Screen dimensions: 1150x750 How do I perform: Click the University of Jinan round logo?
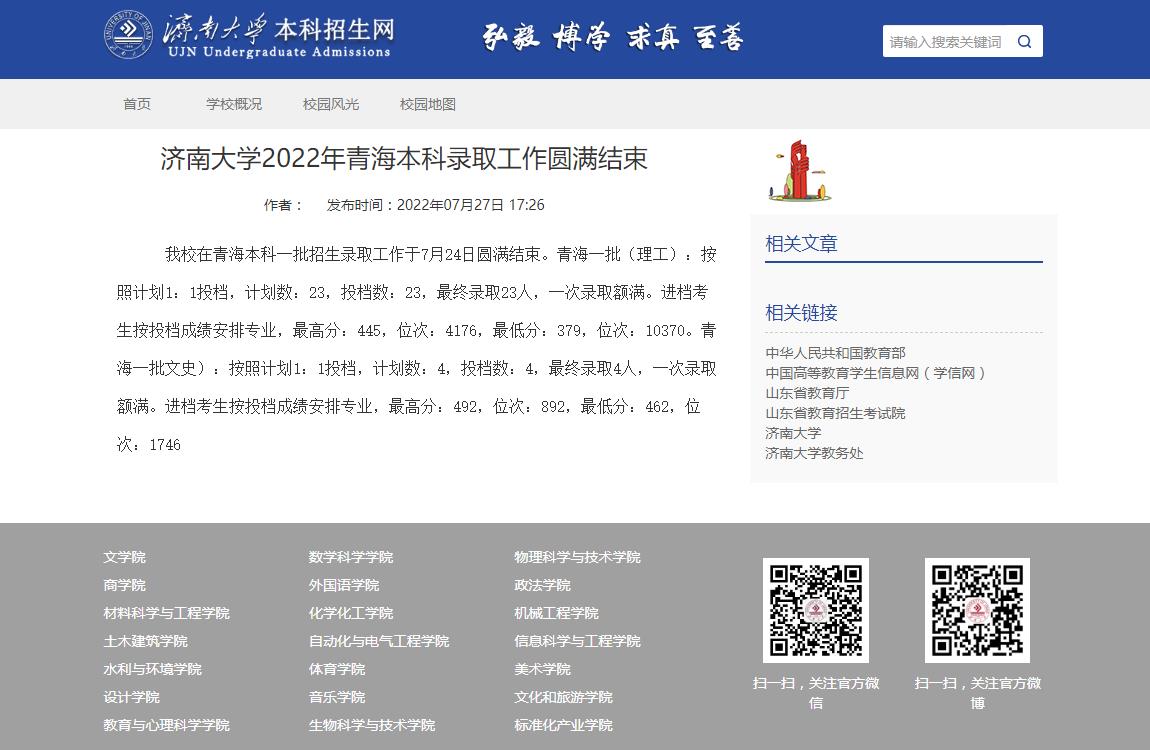(129, 34)
